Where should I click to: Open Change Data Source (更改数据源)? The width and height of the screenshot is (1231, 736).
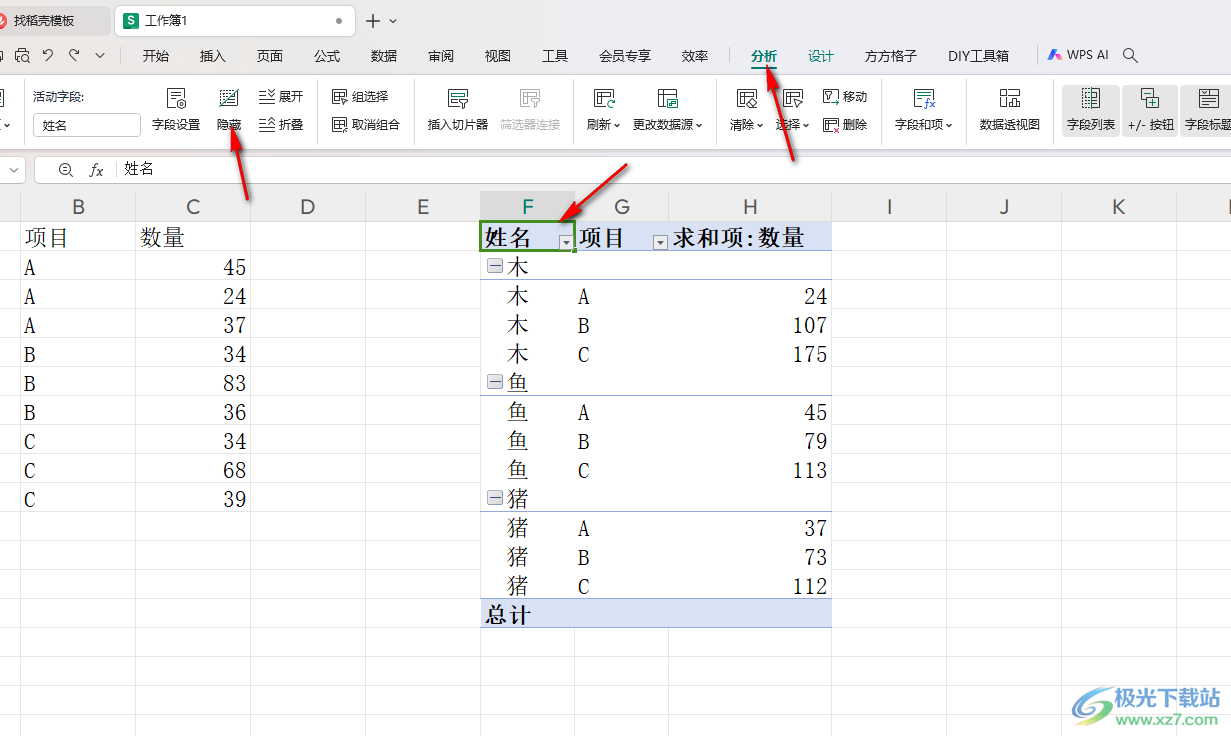[668, 111]
